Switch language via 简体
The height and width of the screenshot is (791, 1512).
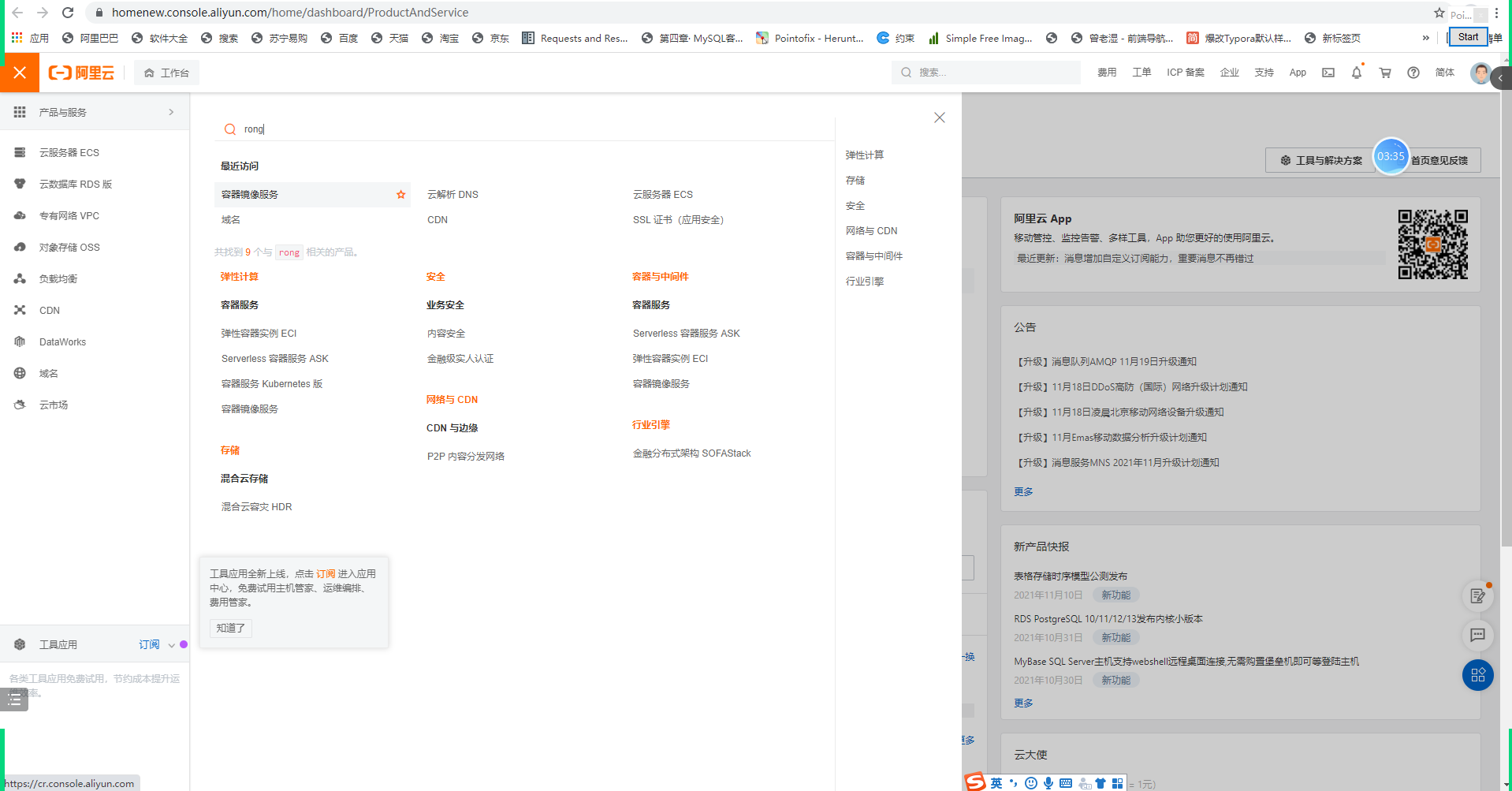coord(1444,73)
